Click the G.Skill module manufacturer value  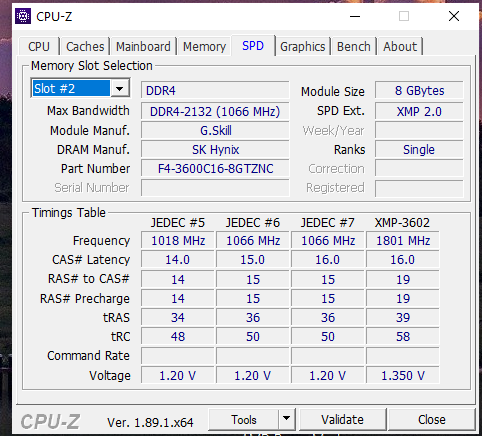[215, 130]
